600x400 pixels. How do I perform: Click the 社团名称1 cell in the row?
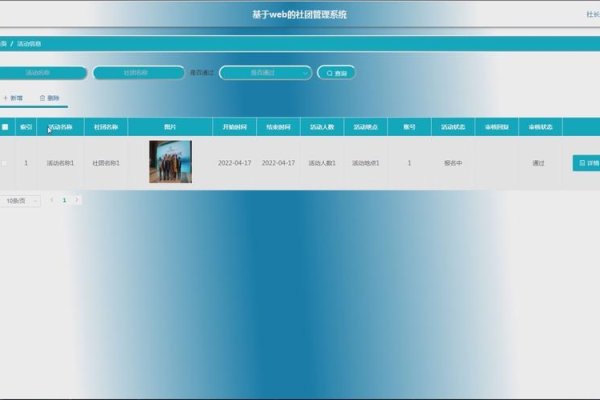pos(106,163)
